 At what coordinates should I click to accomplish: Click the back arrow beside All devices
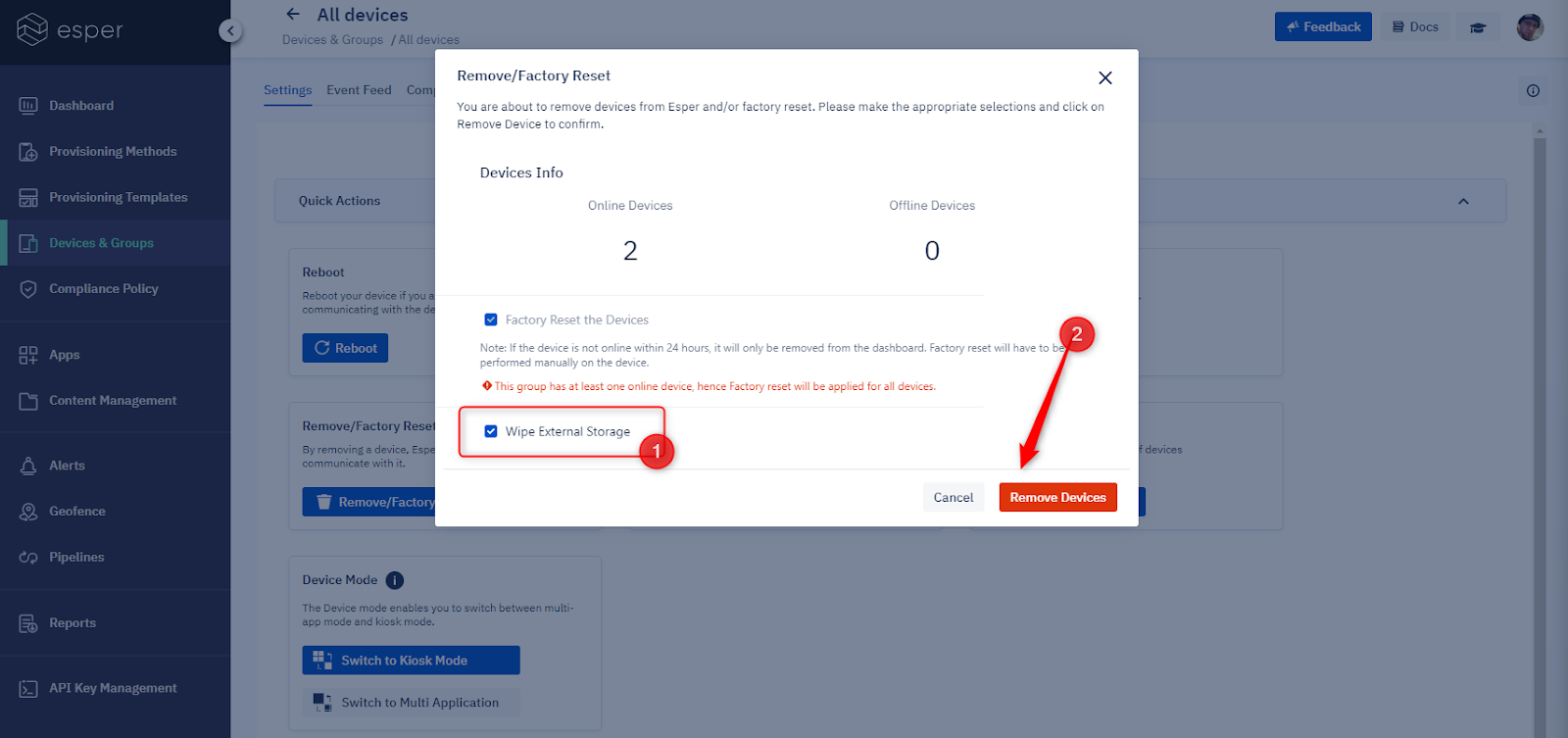click(292, 15)
